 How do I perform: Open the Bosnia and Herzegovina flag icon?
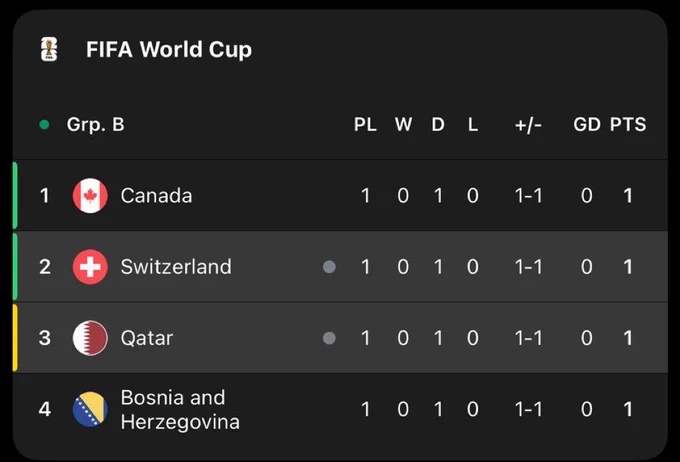tap(90, 409)
